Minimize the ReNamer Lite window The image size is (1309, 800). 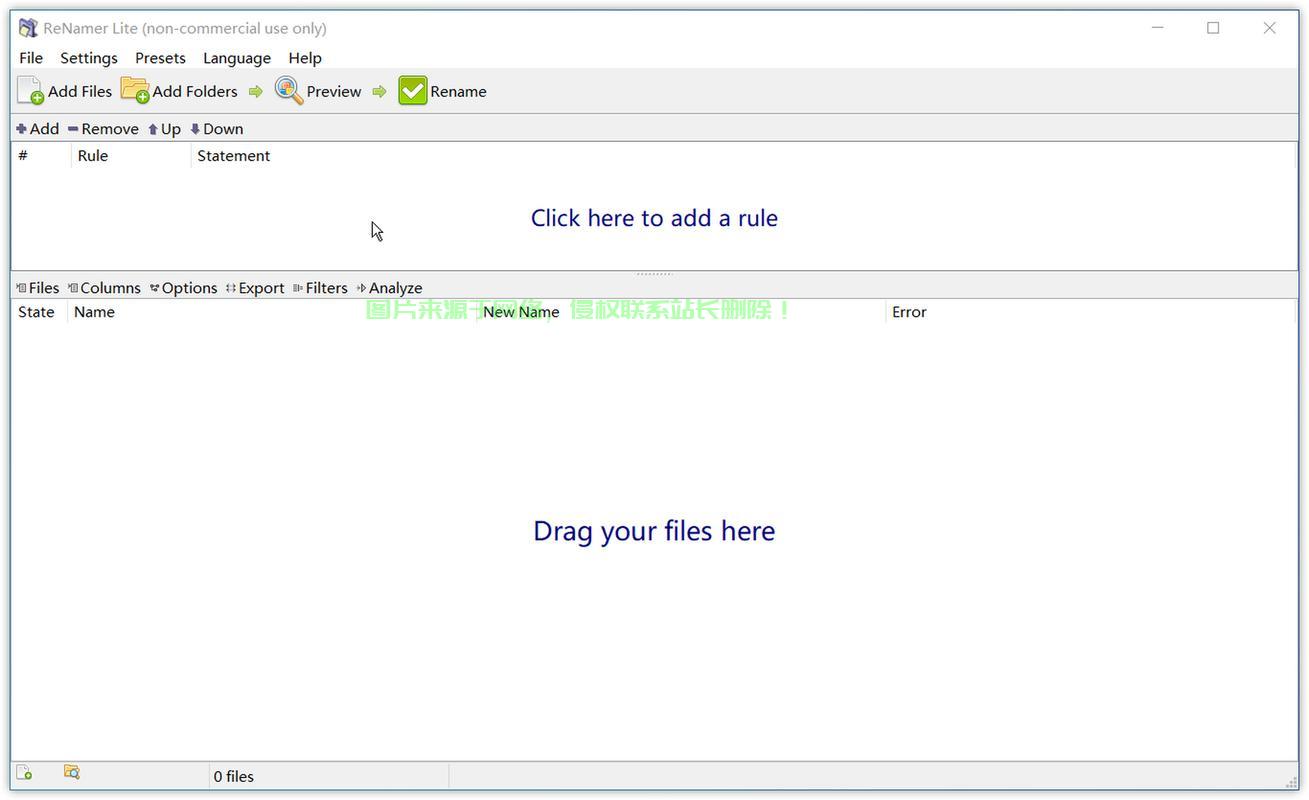pos(1158,28)
